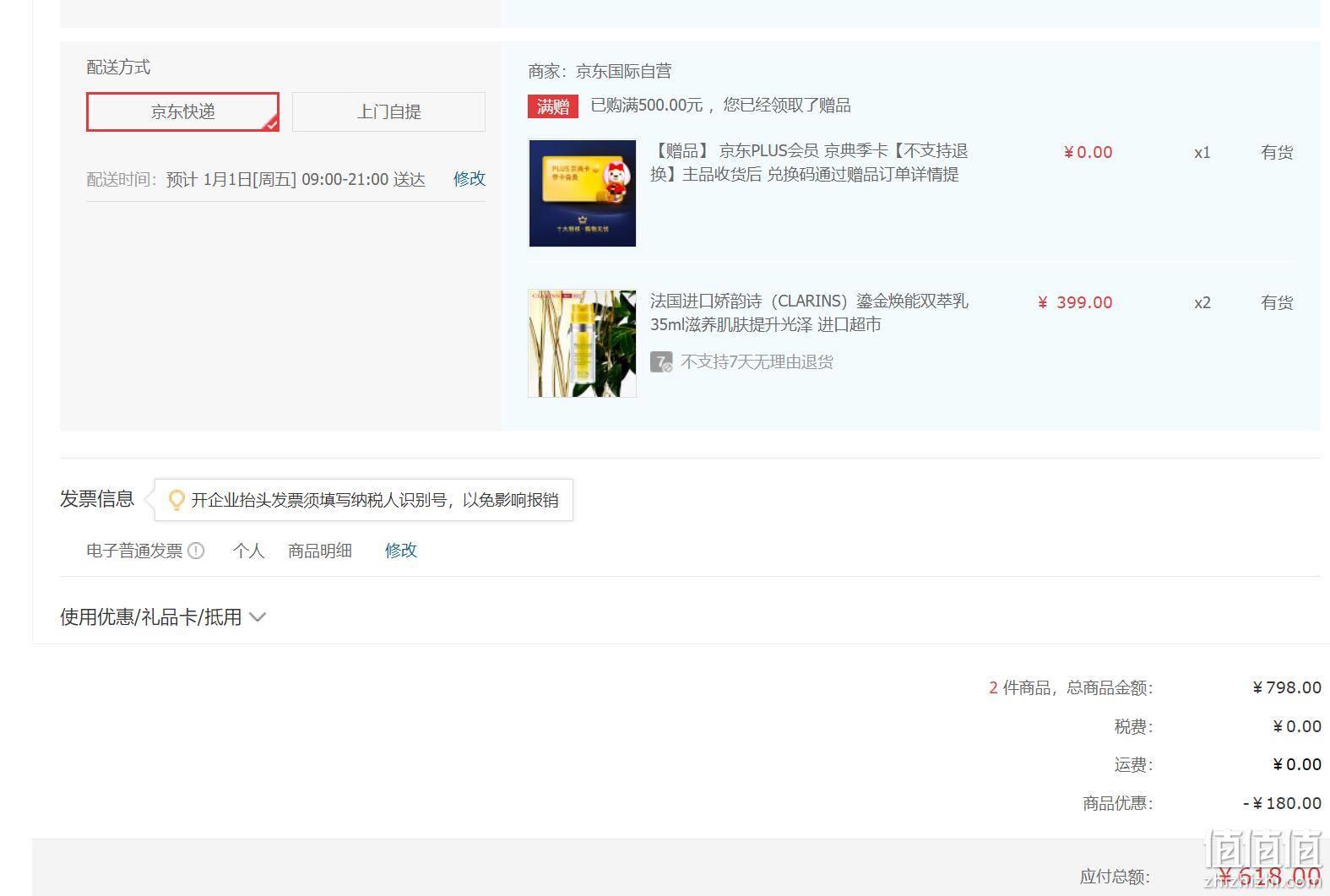The image size is (1330, 896).
Task: Click the 7-day no-return icon
Action: pos(661,362)
